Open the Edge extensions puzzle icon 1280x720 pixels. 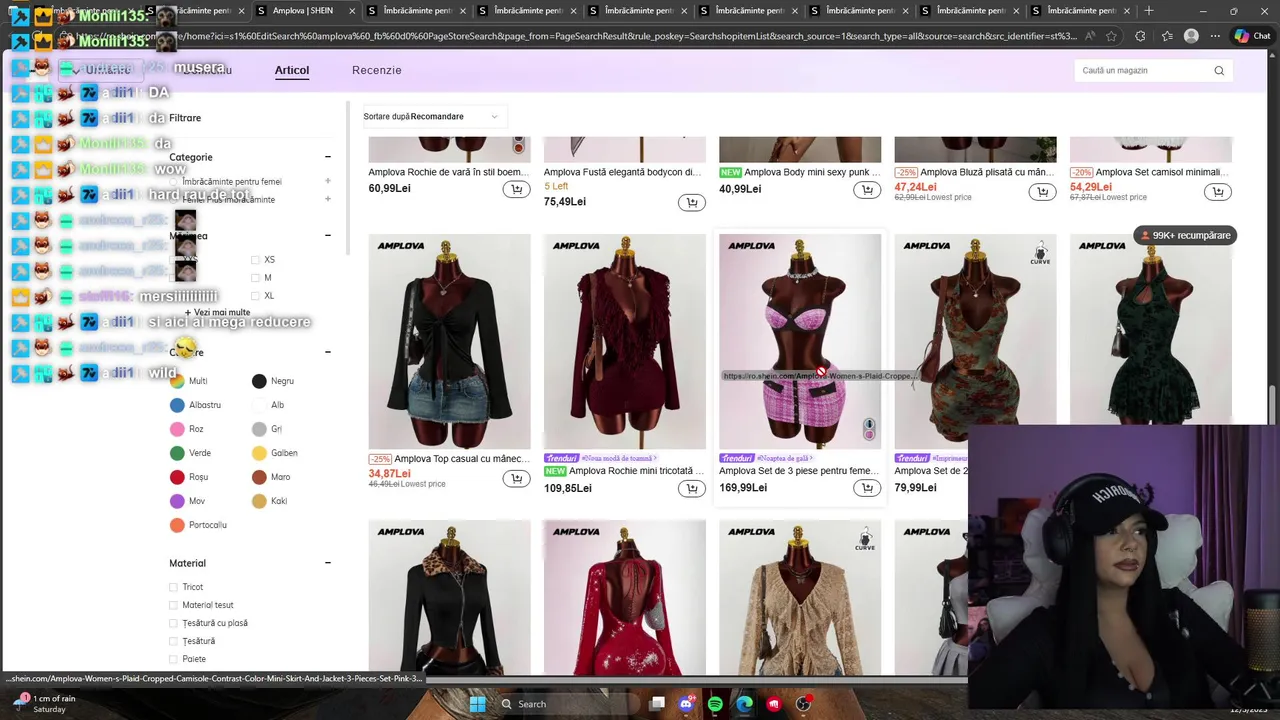[1140, 36]
